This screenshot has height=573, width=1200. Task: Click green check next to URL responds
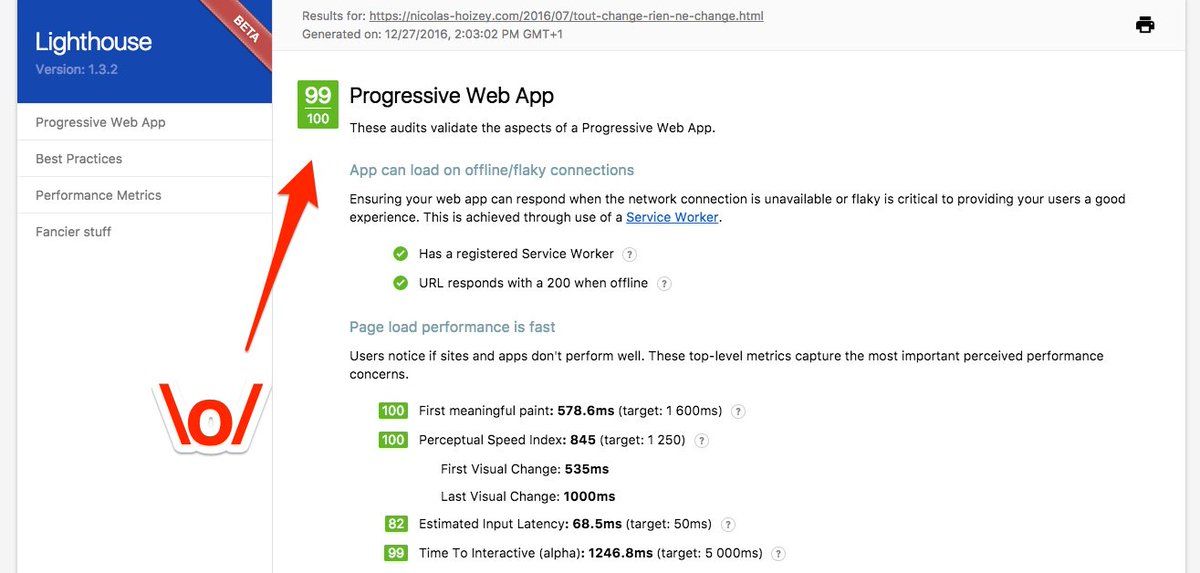tap(401, 283)
